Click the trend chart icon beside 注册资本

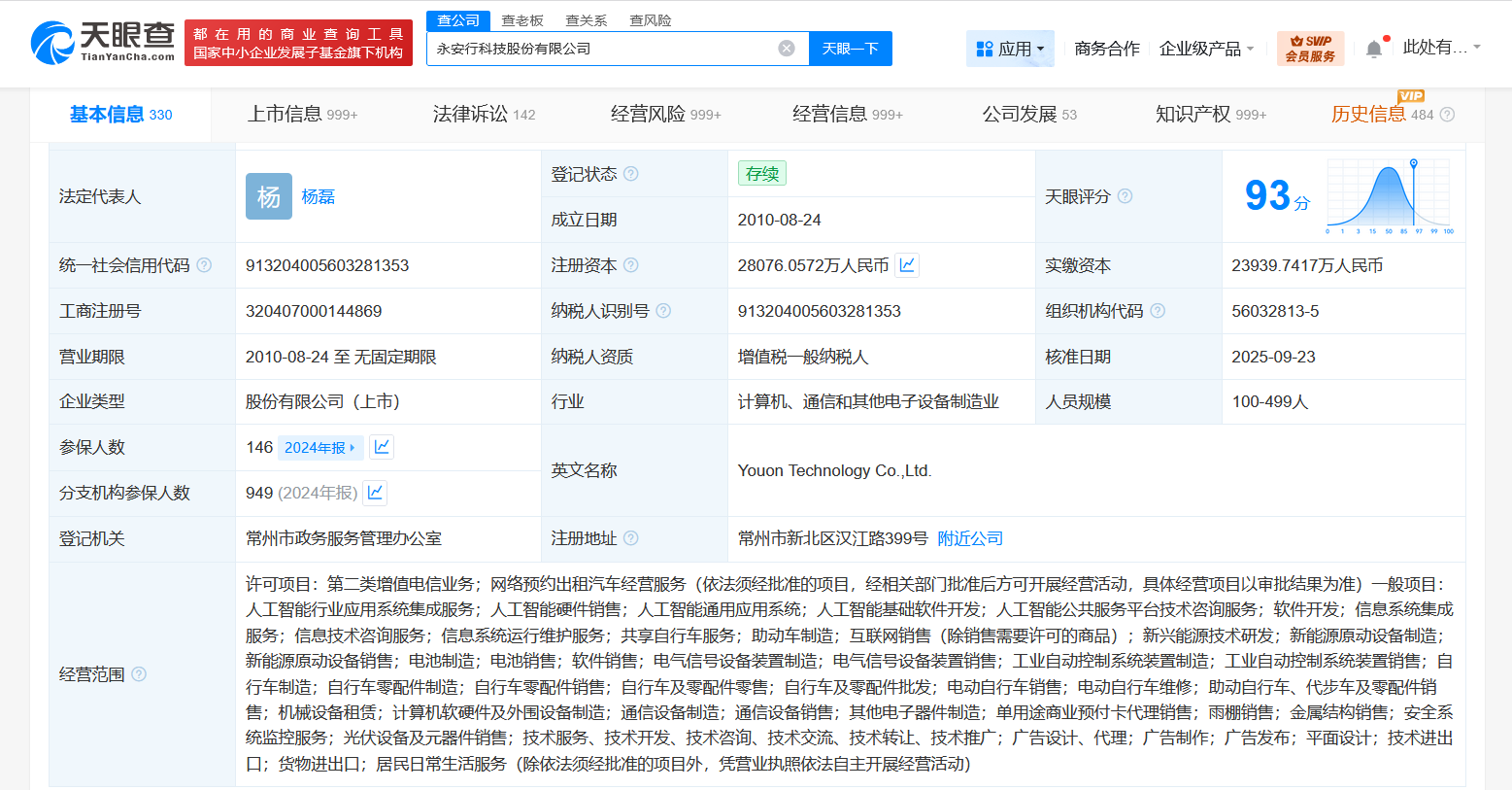click(x=906, y=264)
